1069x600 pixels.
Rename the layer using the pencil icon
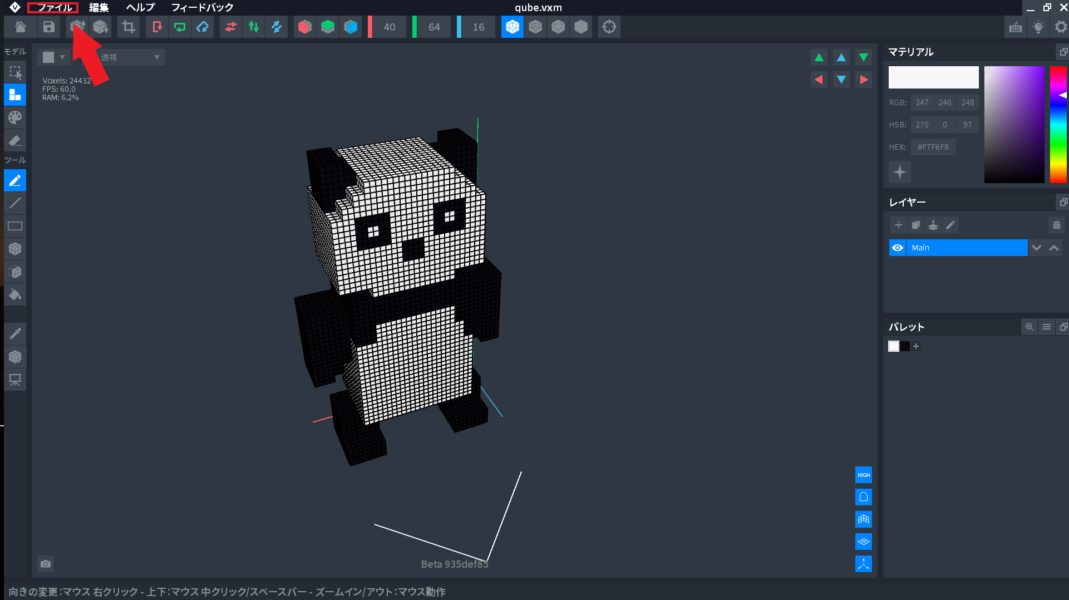click(x=950, y=225)
